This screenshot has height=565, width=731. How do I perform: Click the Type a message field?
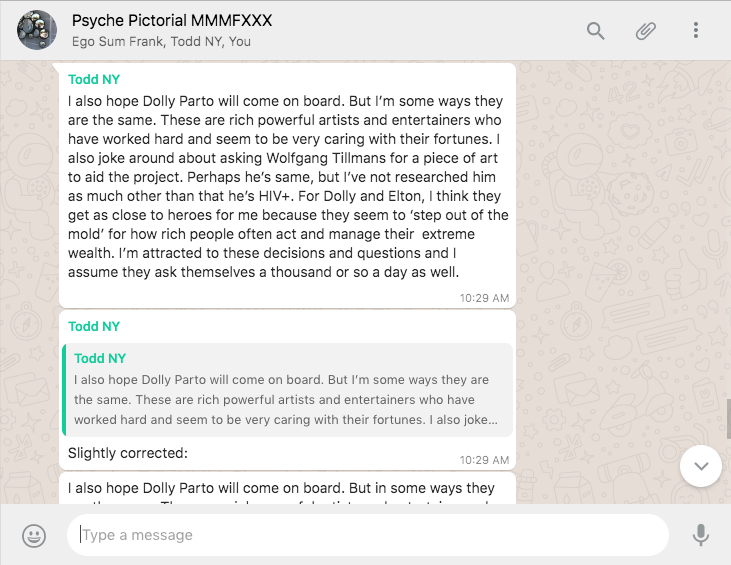pos(368,535)
